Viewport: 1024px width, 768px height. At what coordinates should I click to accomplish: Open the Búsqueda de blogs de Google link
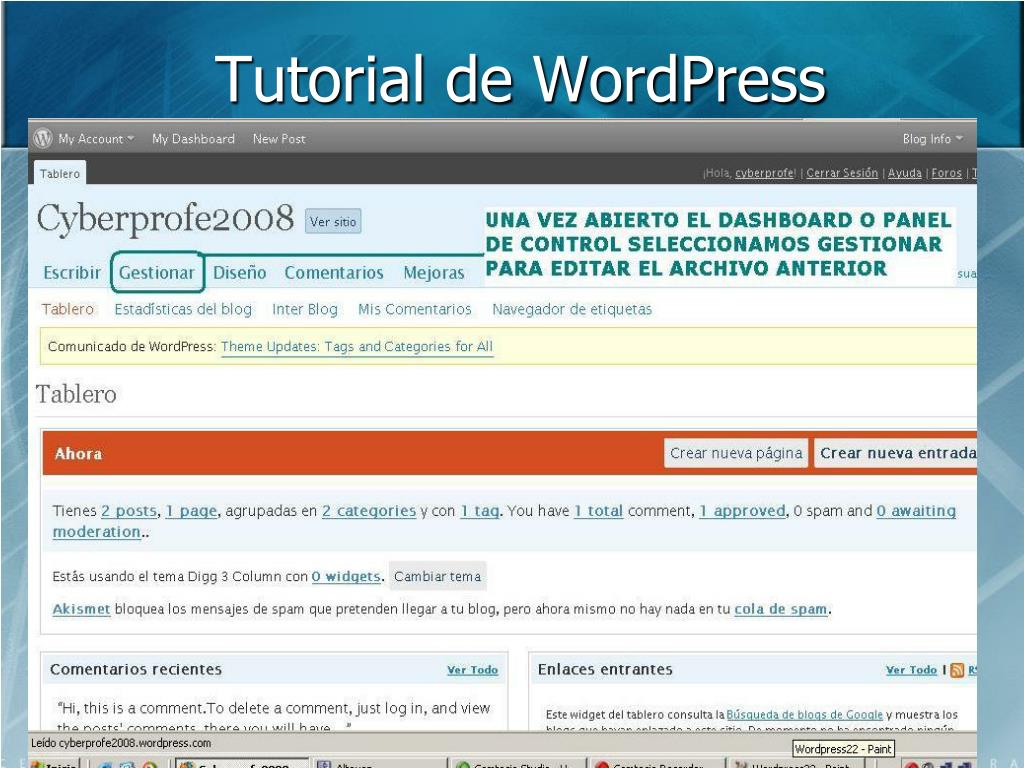(x=804, y=715)
